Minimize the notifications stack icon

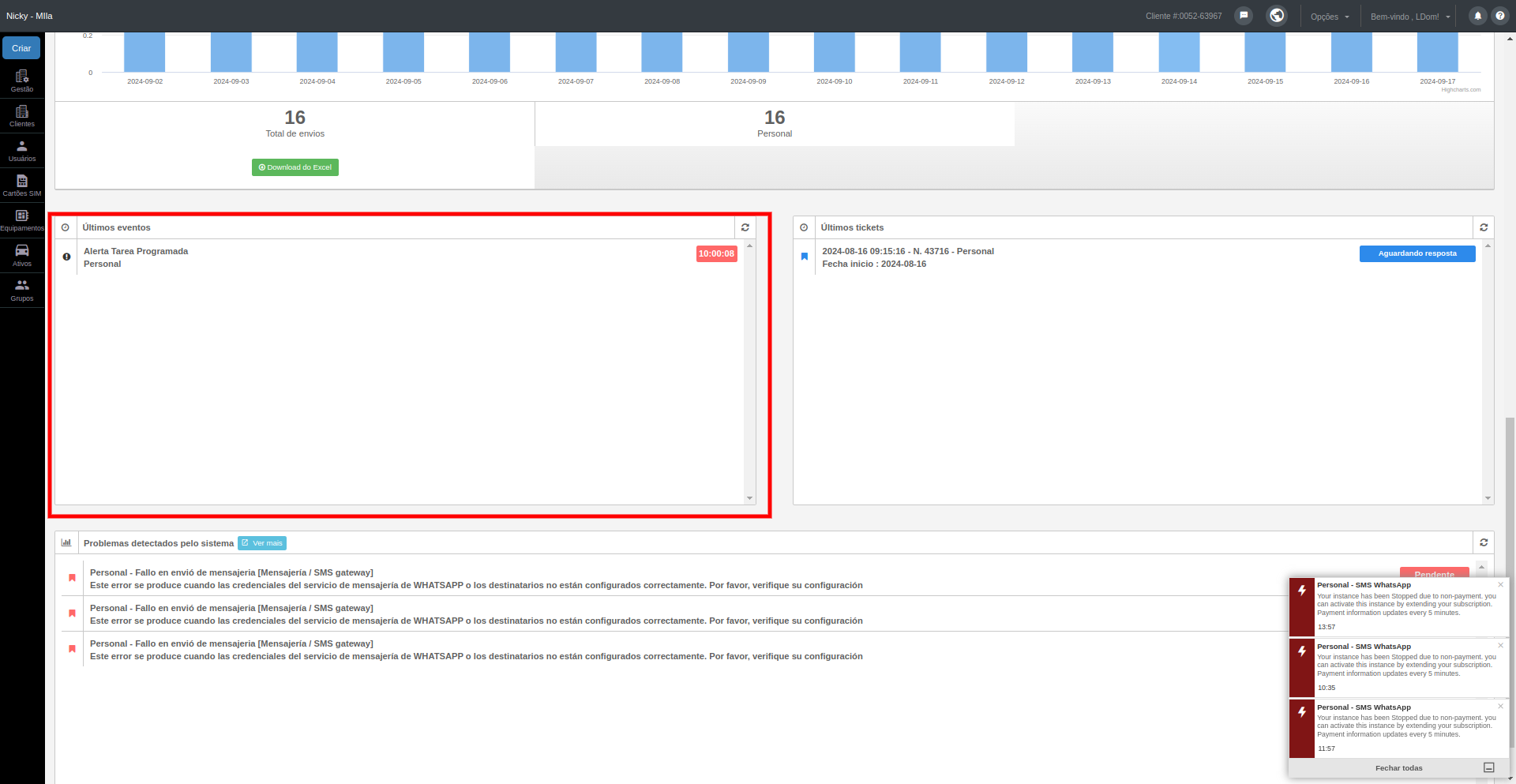pyautogui.click(x=1489, y=768)
